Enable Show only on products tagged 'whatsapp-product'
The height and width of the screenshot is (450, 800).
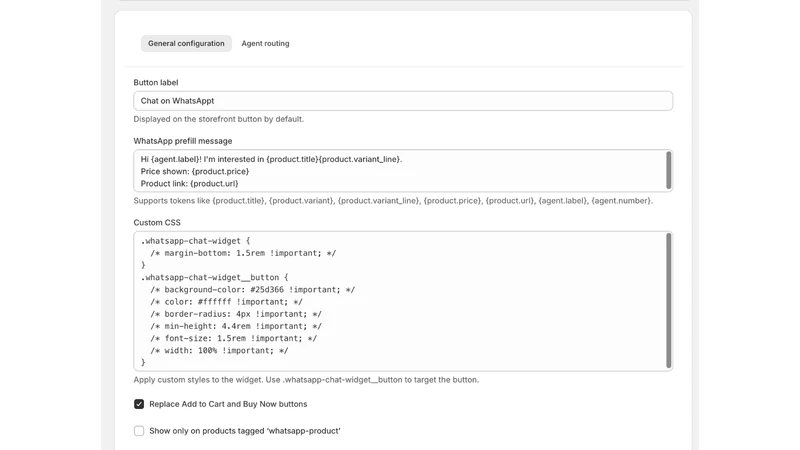coord(139,431)
